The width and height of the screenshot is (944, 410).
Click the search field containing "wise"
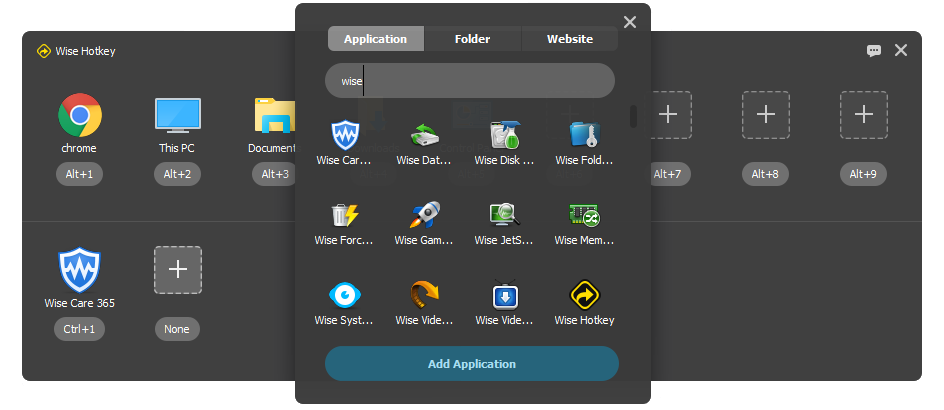tap(470, 81)
